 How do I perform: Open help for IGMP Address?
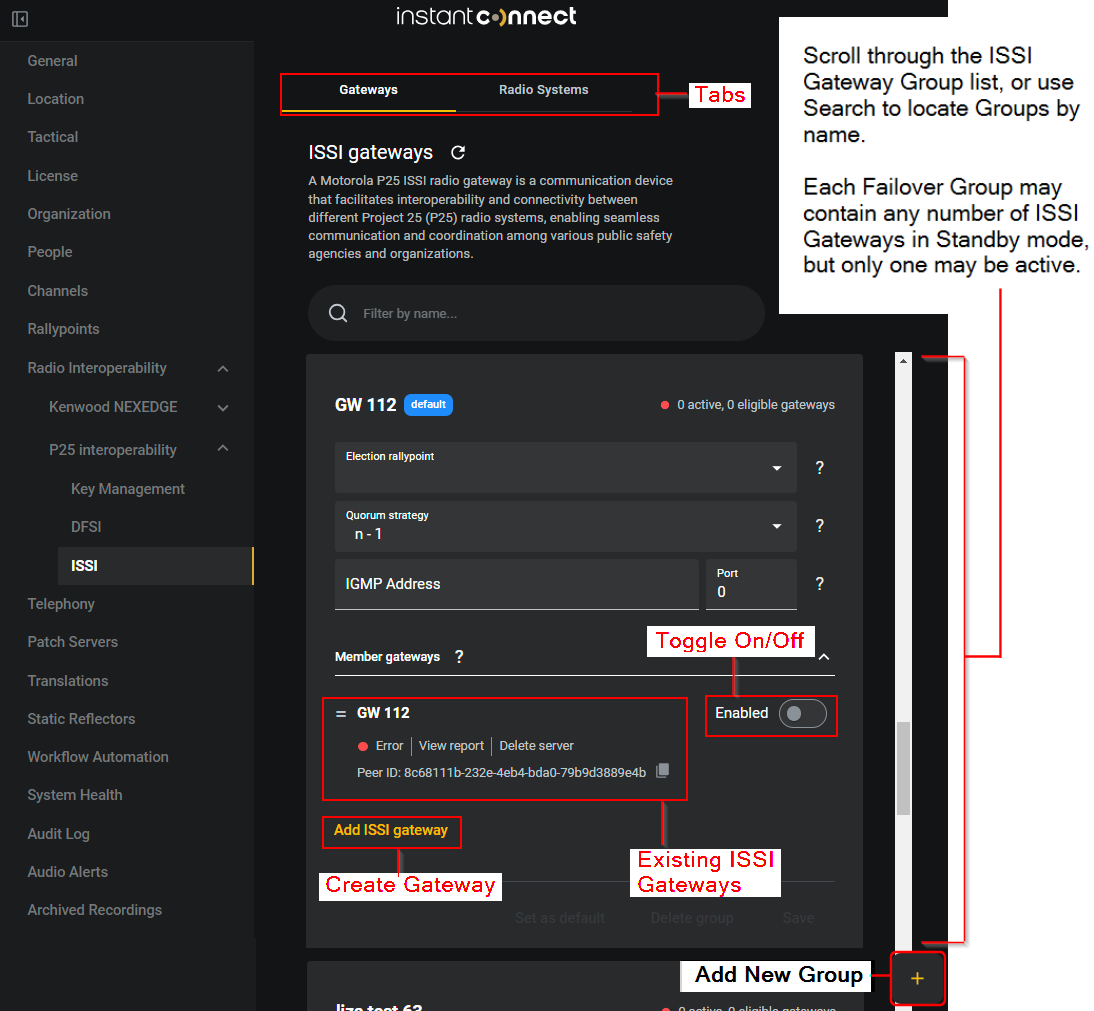tap(820, 583)
